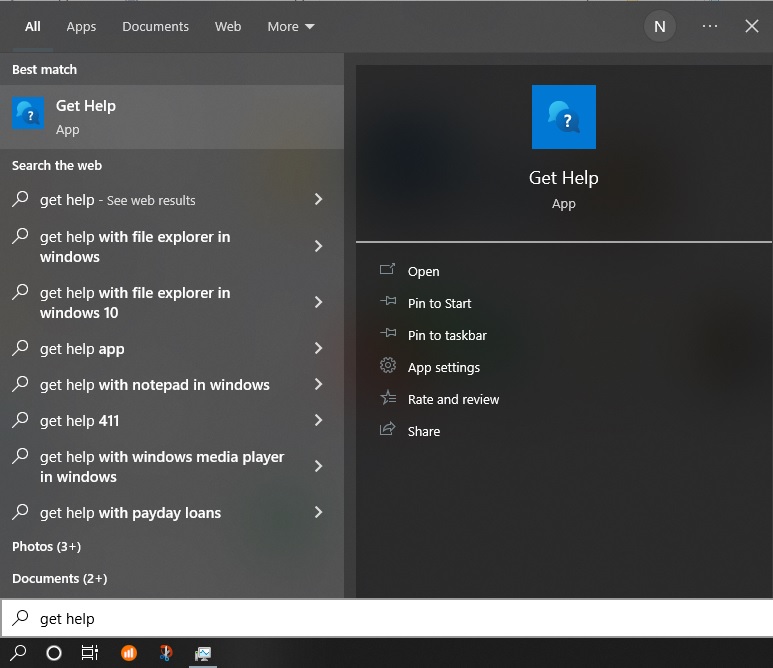The height and width of the screenshot is (668, 773).
Task: Select Share for the Get Help app
Action: point(424,431)
